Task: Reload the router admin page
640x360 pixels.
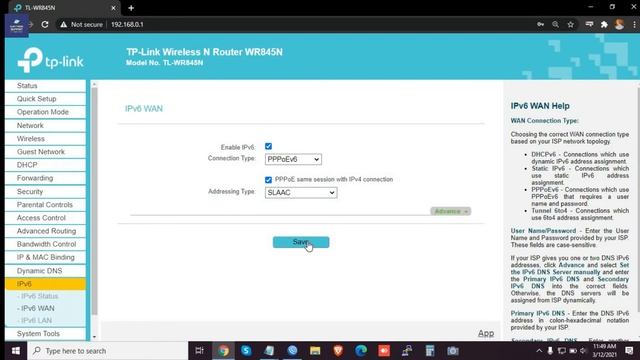Action: pos(45,24)
